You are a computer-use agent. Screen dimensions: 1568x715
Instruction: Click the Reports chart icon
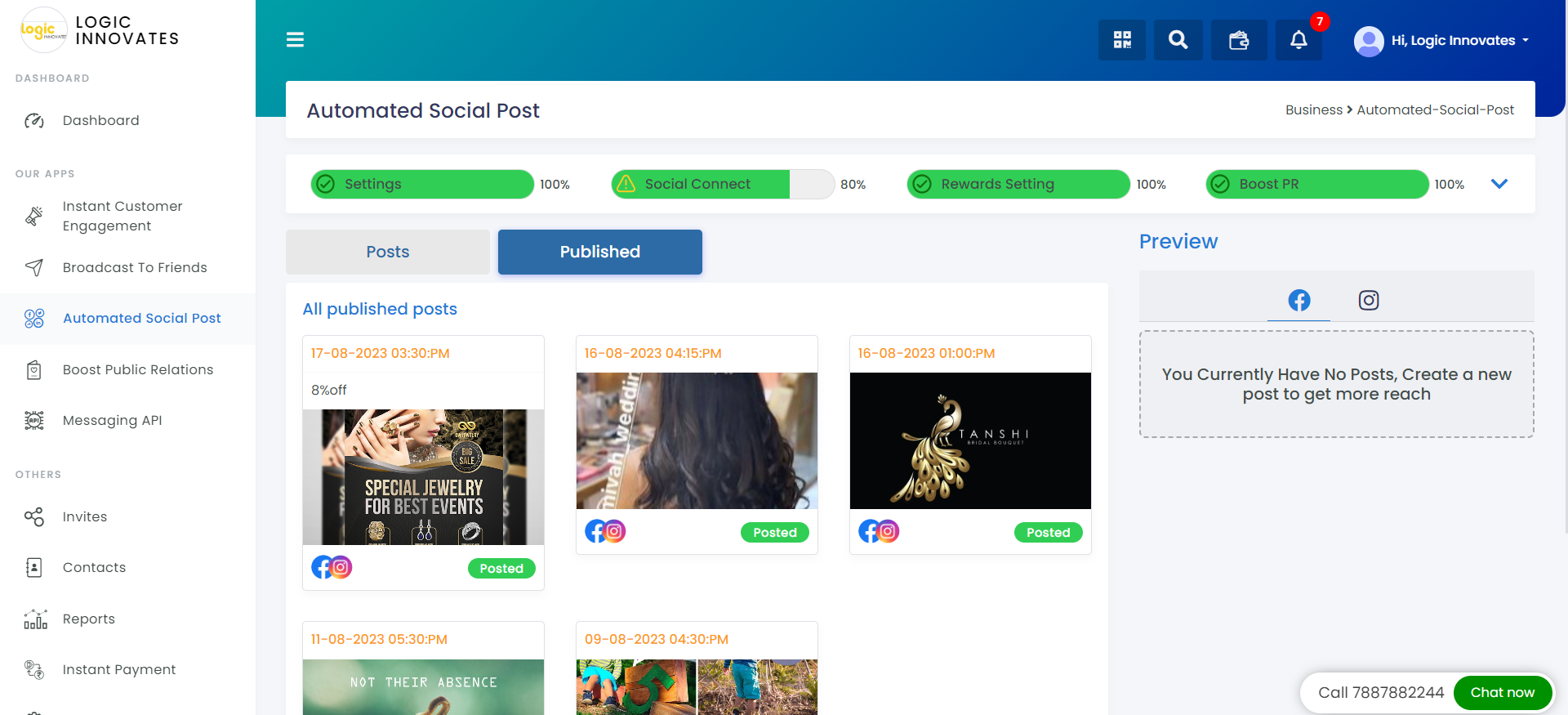click(35, 619)
